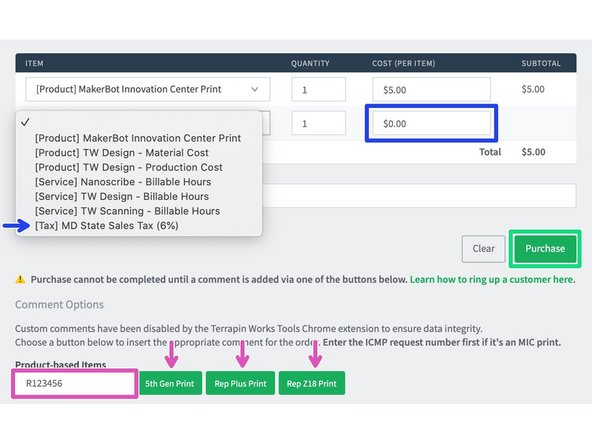
Task: Click the second row quantity field
Action: pos(318,123)
